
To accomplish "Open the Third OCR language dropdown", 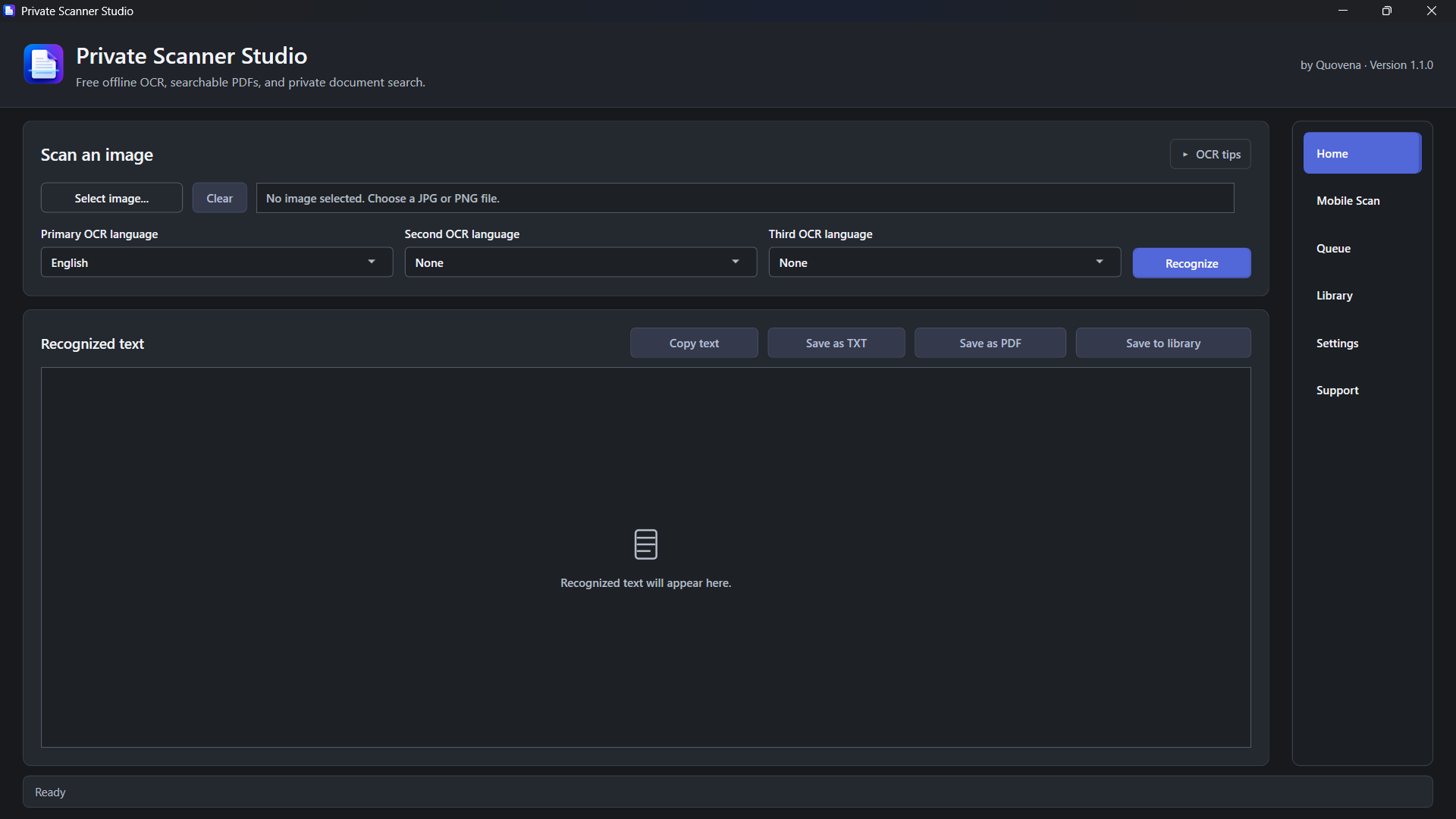I will (945, 262).
